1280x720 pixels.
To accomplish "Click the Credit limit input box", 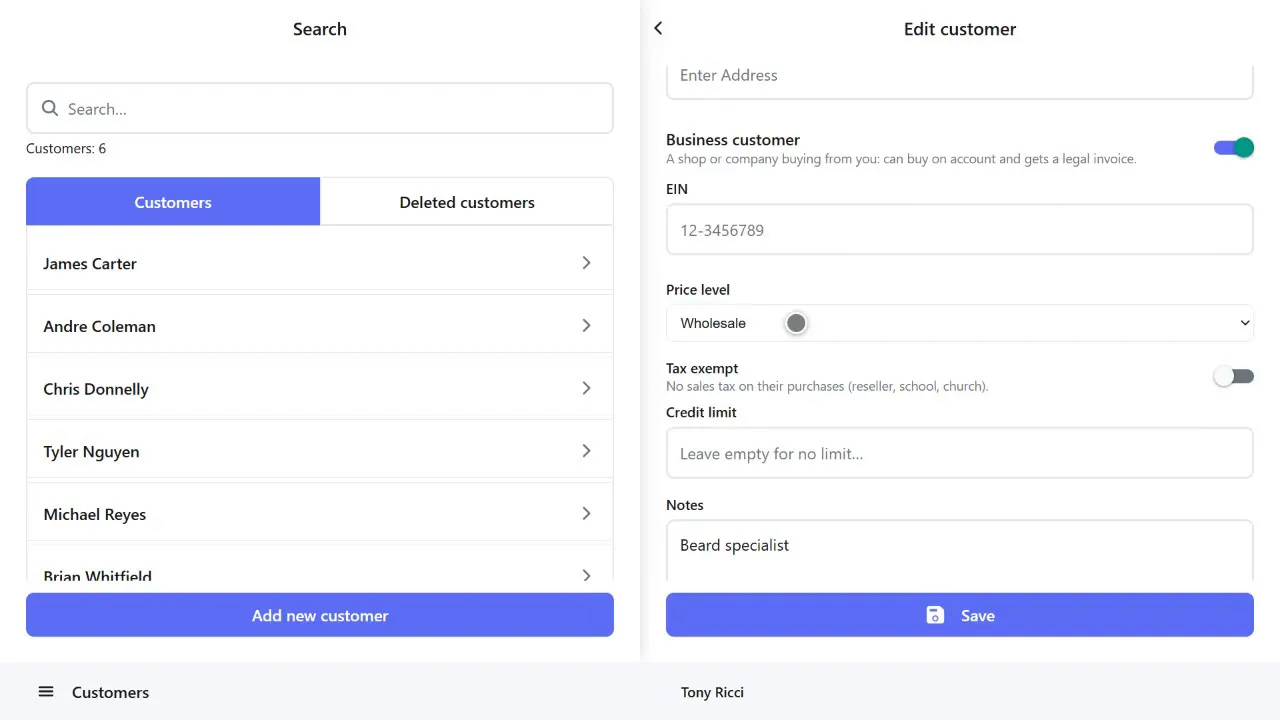I will [960, 453].
